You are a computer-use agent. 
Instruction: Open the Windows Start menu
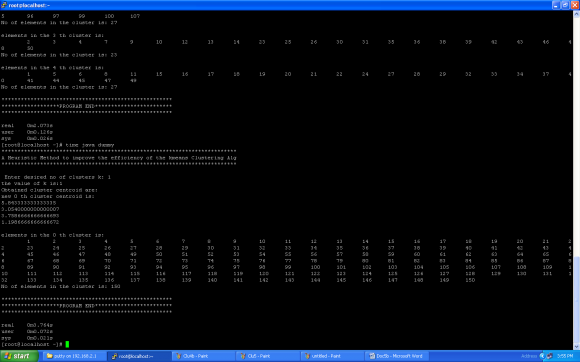tap(19, 356)
